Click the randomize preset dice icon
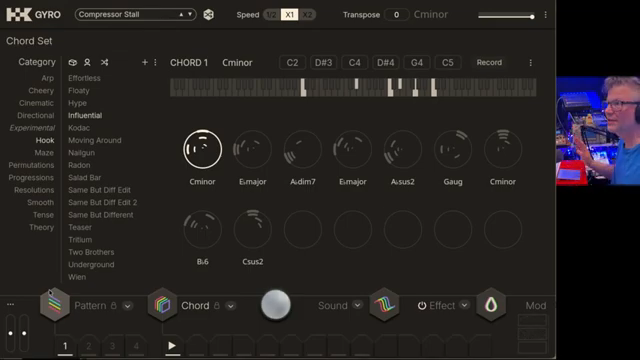Image resolution: width=640 pixels, height=360 pixels. pyautogui.click(x=209, y=15)
